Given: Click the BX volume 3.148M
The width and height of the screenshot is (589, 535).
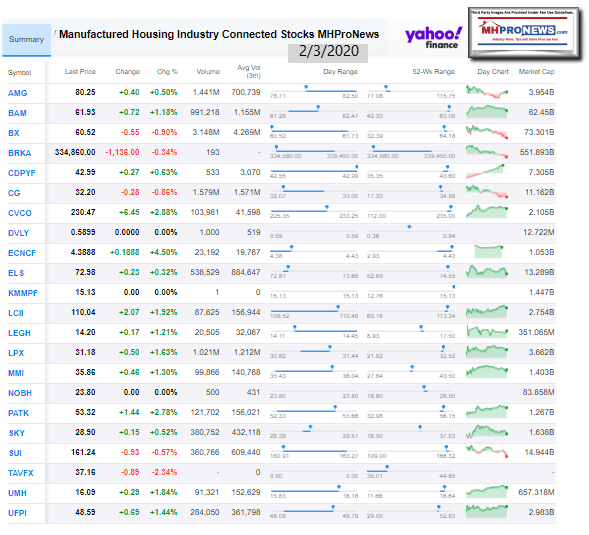Looking at the screenshot, I should 206,133.
